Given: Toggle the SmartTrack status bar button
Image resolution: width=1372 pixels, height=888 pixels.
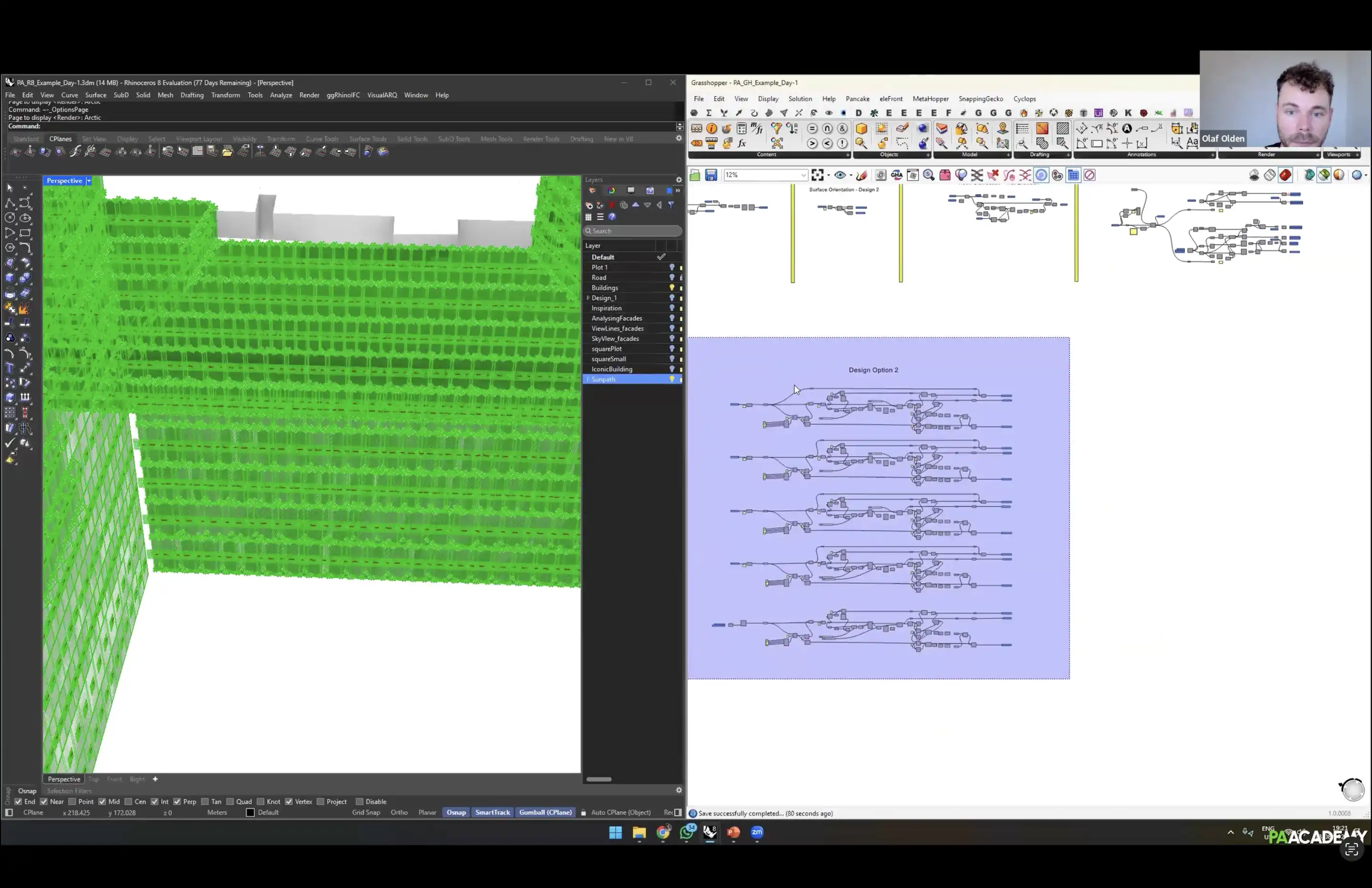Looking at the screenshot, I should [493, 813].
